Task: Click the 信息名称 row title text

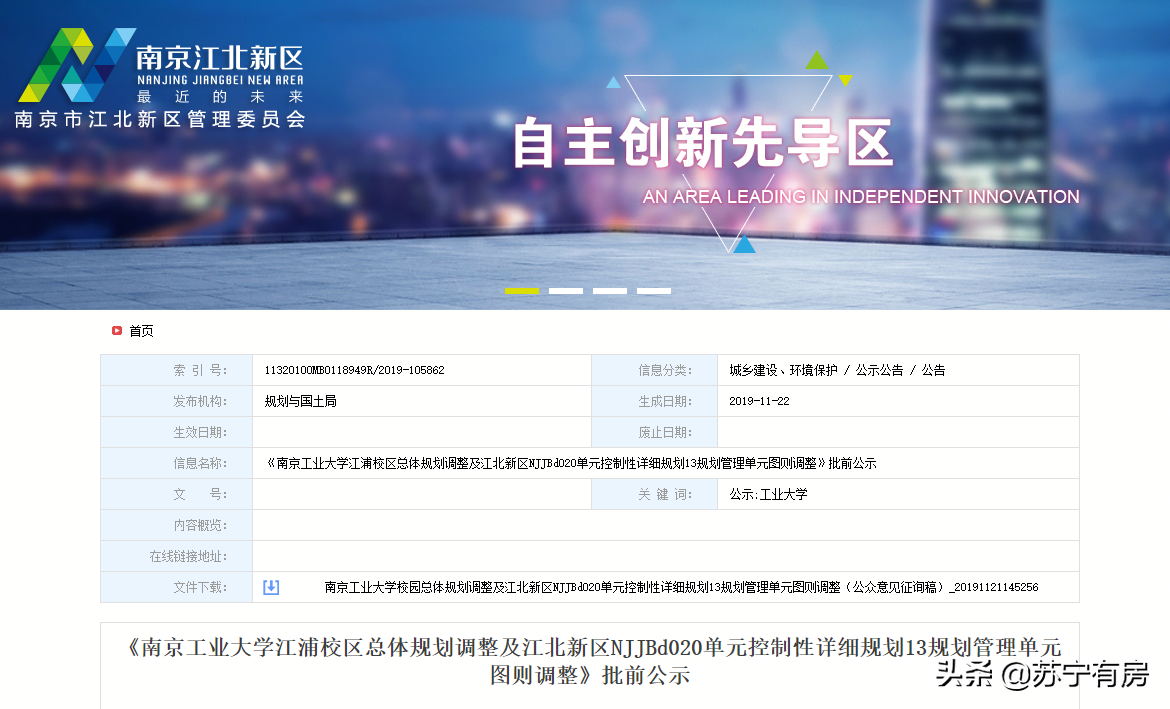Action: 570,463
